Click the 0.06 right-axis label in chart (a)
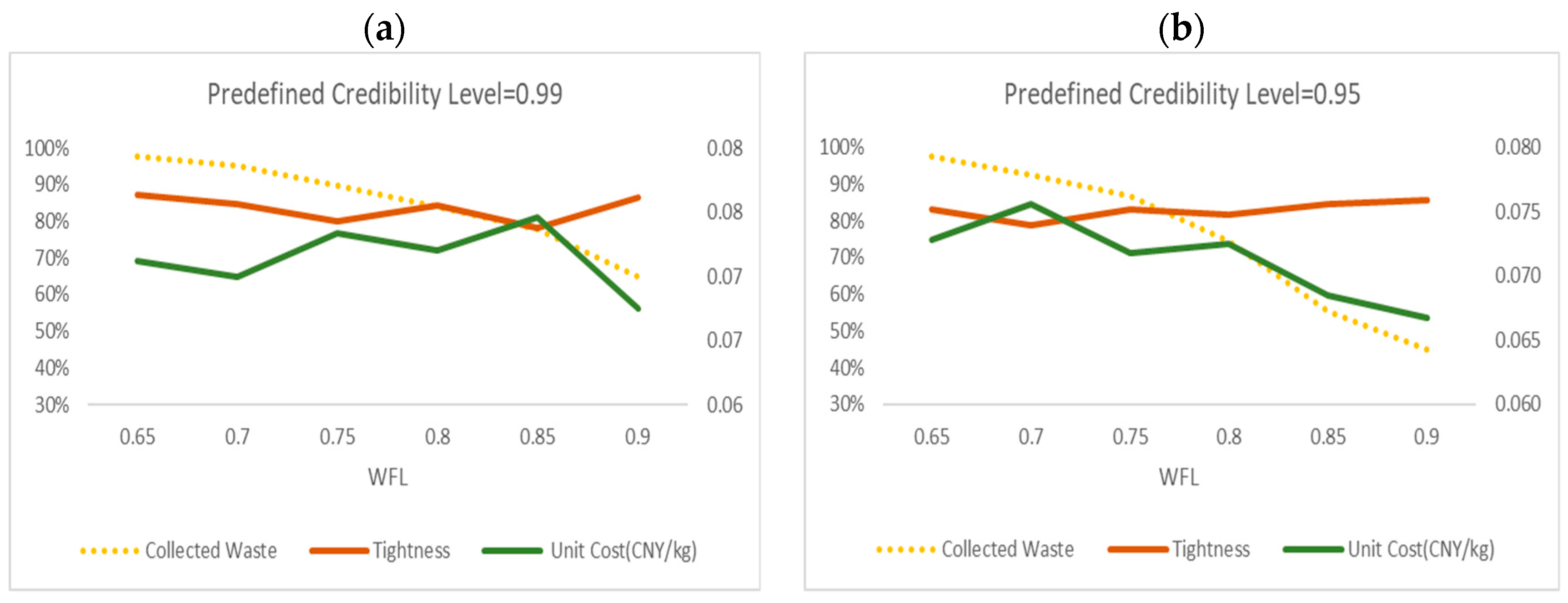This screenshot has height=603, width=1568. click(x=724, y=405)
